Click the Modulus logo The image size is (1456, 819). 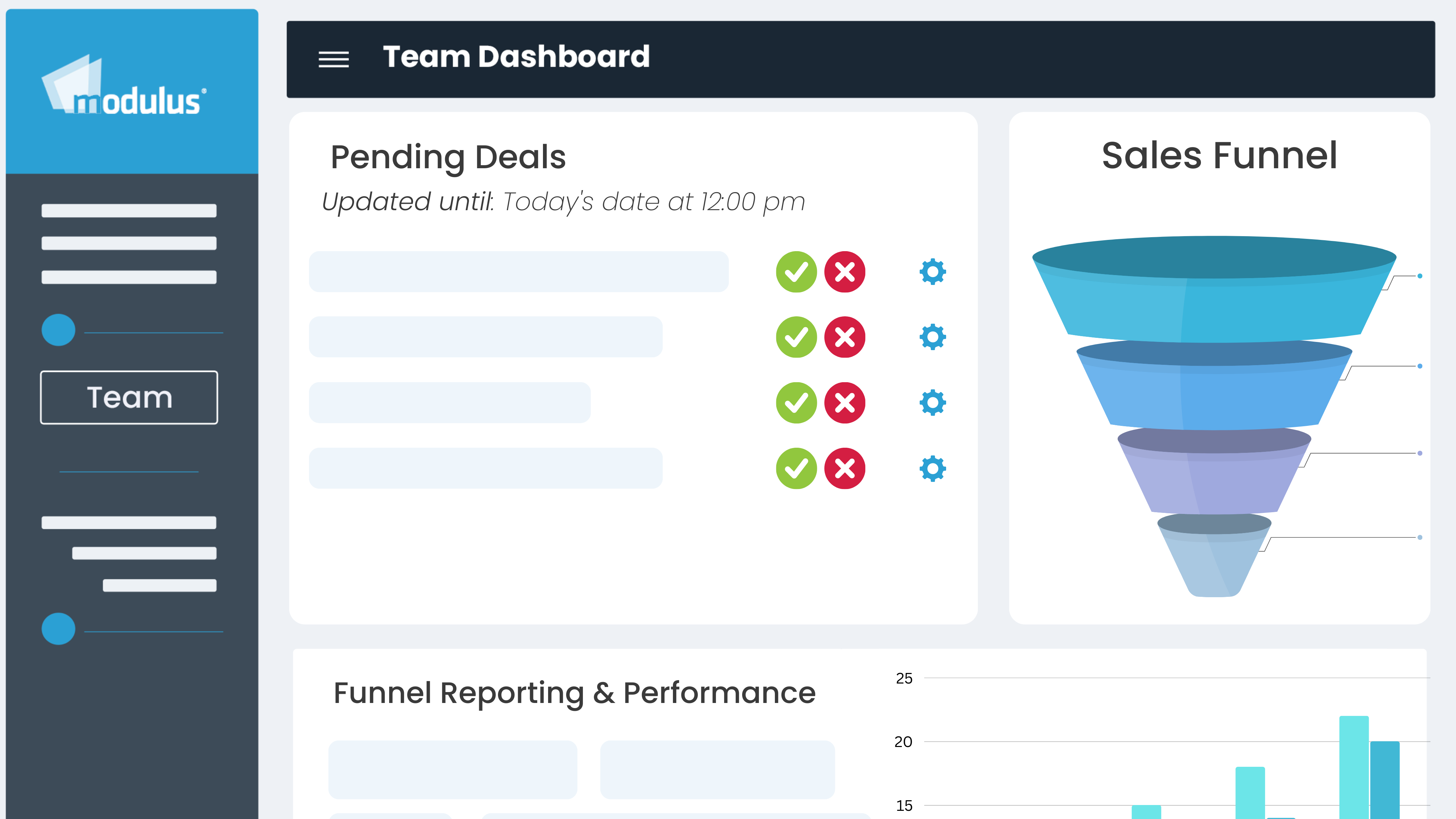pyautogui.click(x=124, y=88)
